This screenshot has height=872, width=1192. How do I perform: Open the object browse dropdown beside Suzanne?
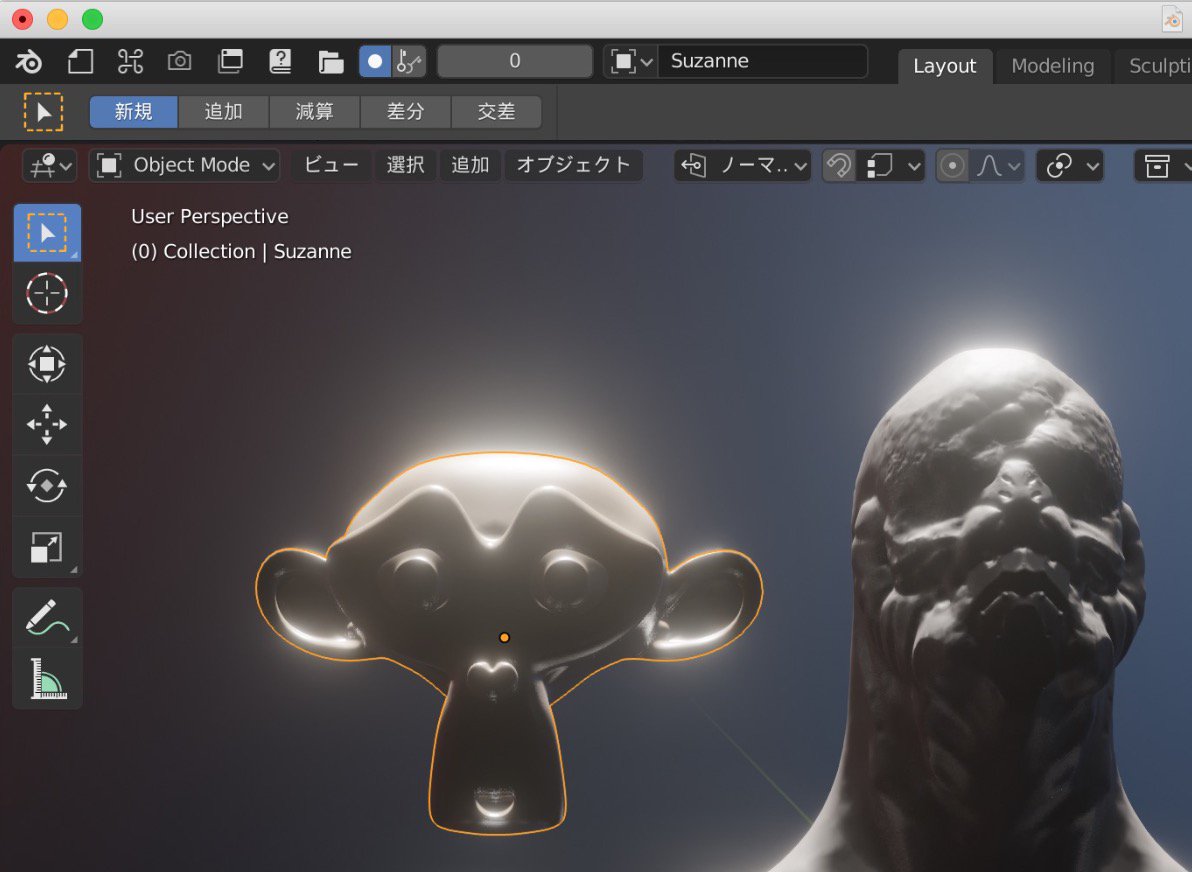click(630, 61)
